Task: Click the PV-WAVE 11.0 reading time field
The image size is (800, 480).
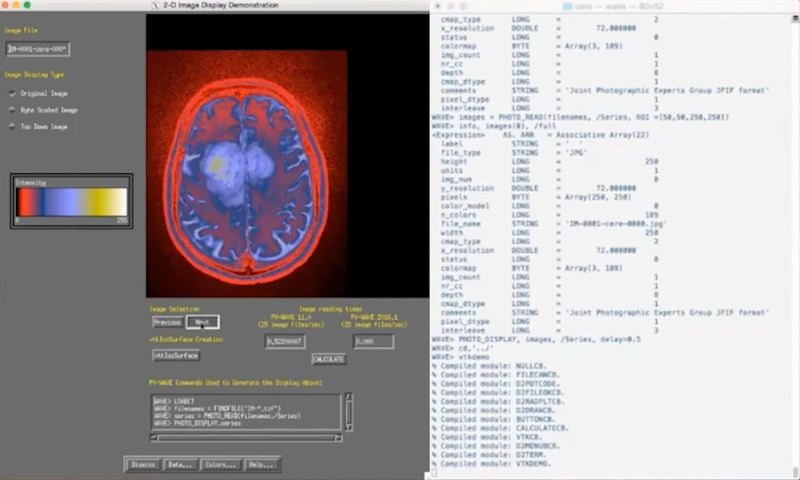Action: coord(285,341)
